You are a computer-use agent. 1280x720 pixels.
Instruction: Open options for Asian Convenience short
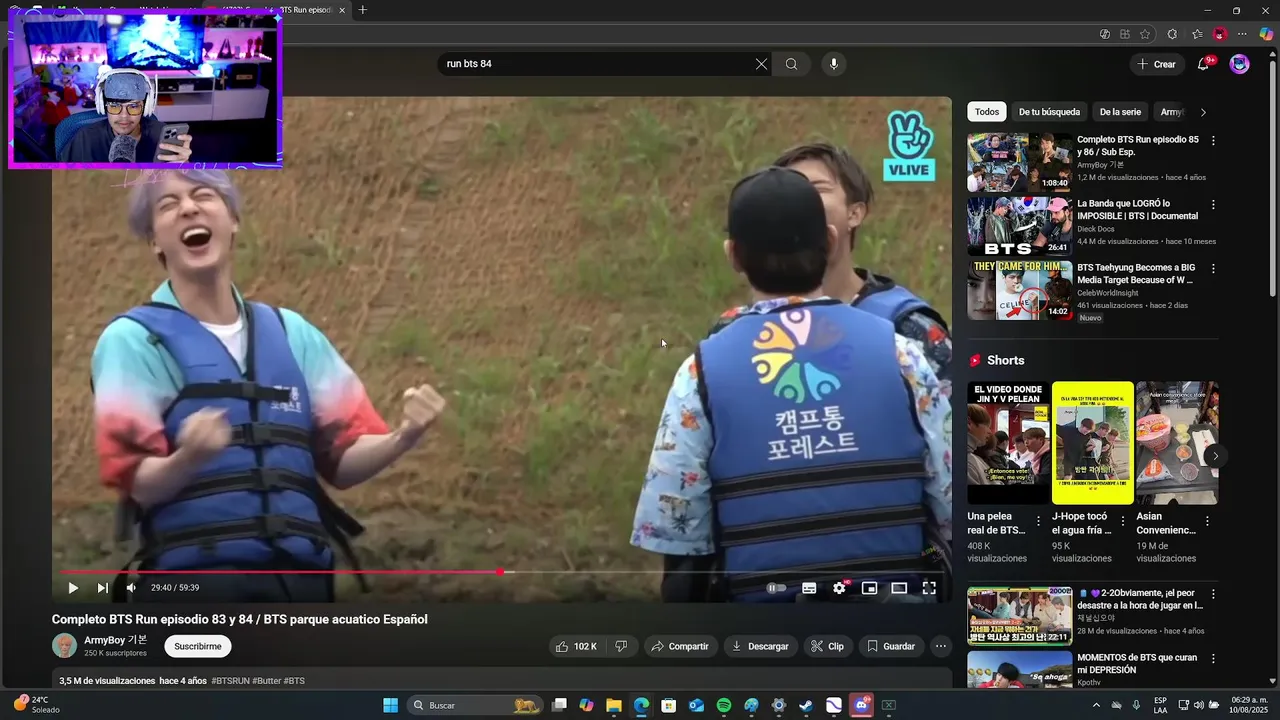click(x=1207, y=521)
